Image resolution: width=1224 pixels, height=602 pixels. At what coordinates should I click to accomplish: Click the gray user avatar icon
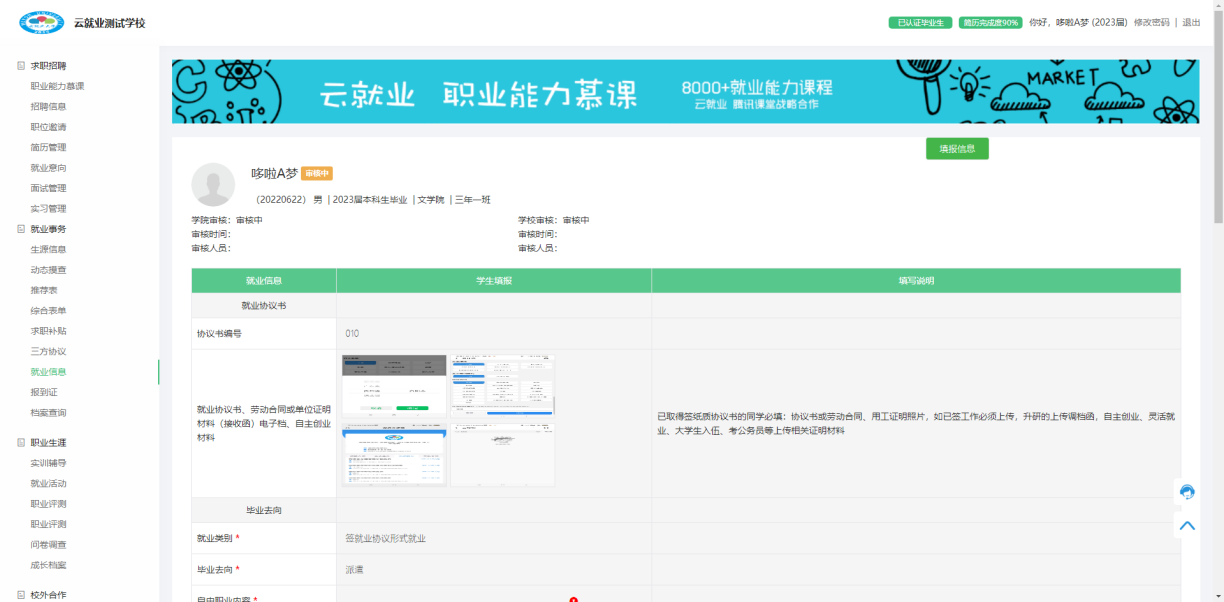[x=213, y=184]
